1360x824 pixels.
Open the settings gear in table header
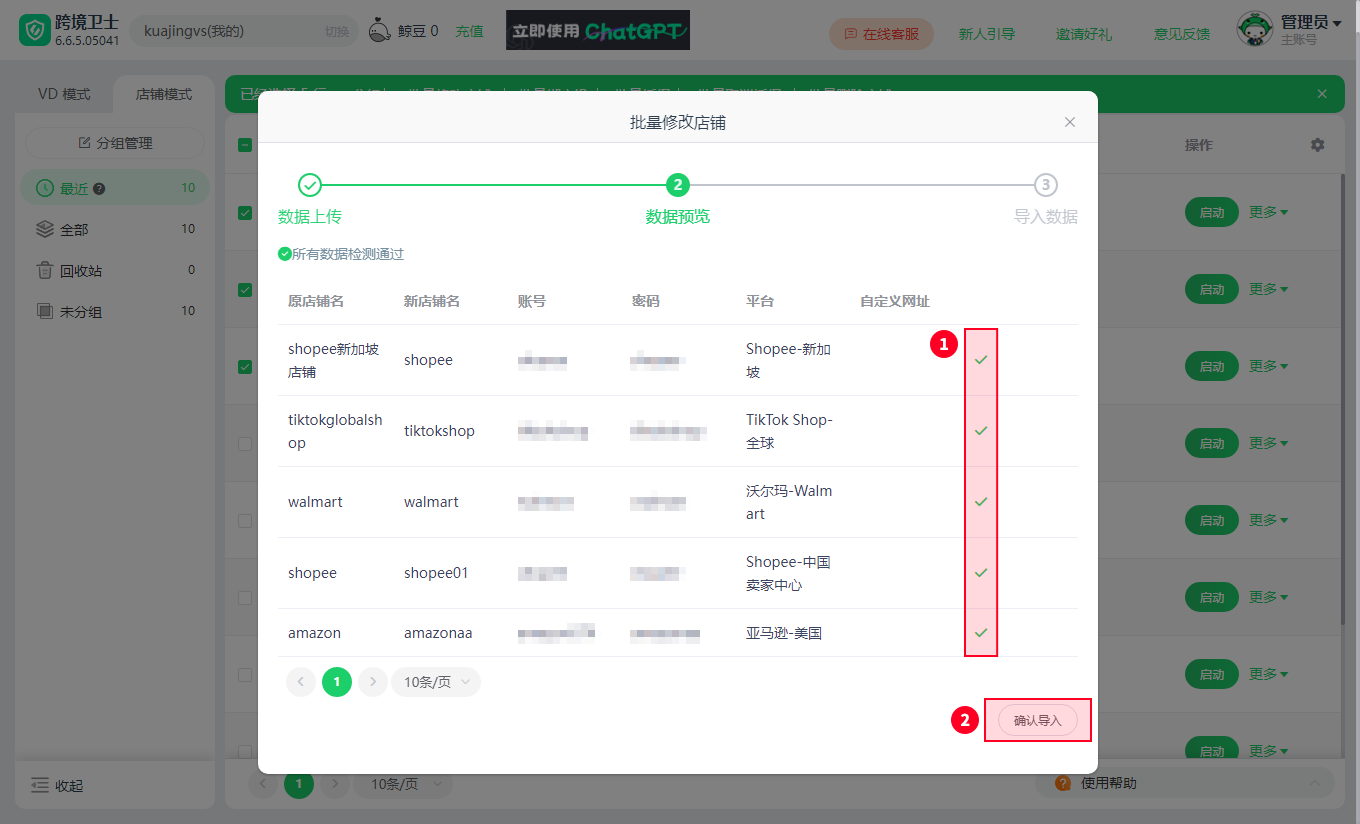[x=1317, y=145]
